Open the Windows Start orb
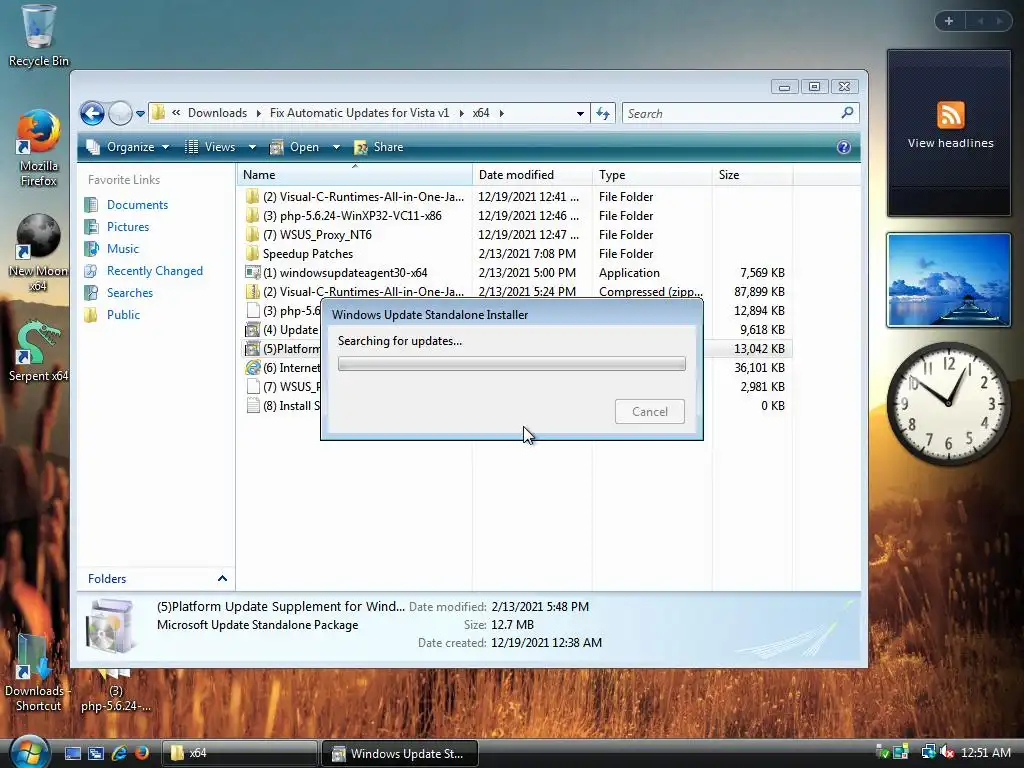 tap(28, 752)
